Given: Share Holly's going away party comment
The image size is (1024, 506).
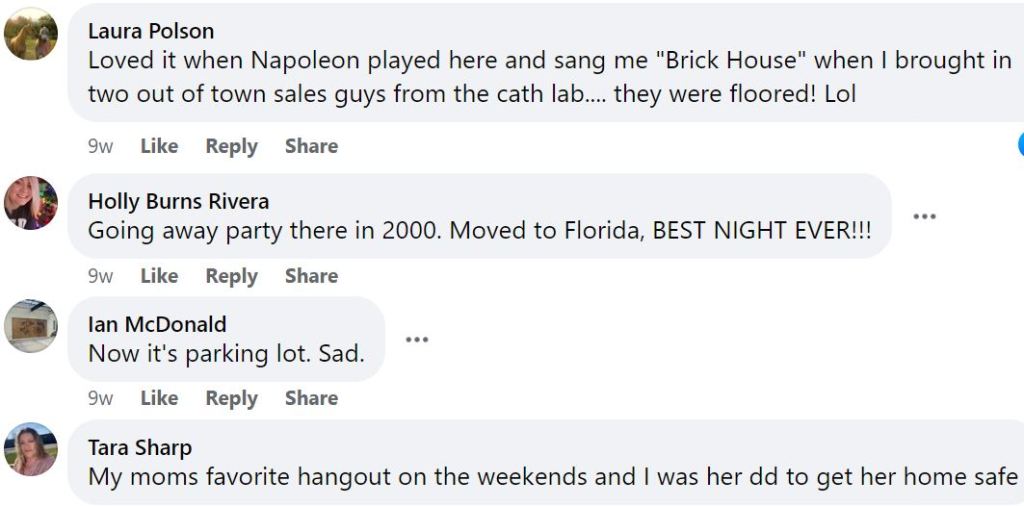Looking at the screenshot, I should 311,276.
